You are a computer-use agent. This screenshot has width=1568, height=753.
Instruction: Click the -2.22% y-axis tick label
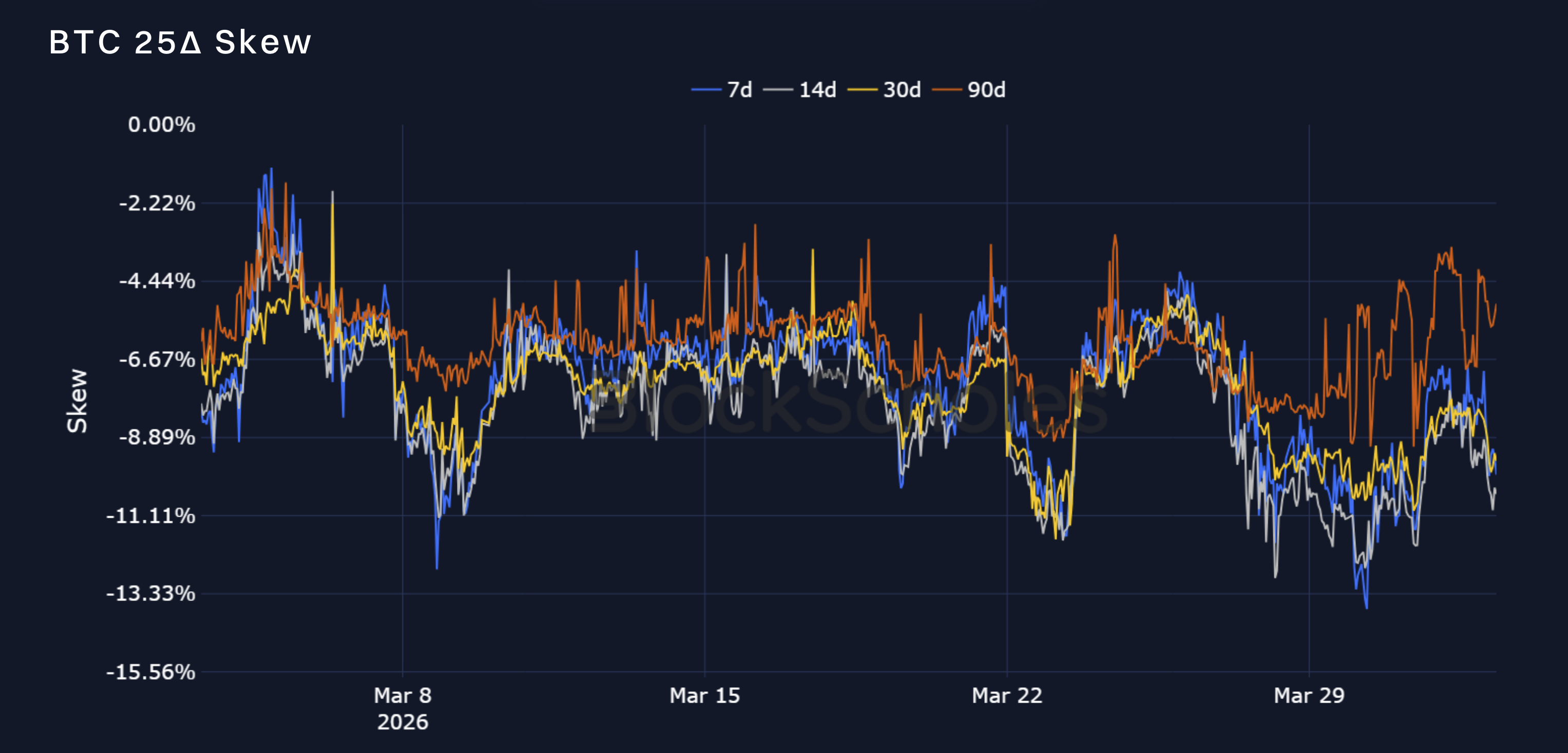[x=157, y=203]
